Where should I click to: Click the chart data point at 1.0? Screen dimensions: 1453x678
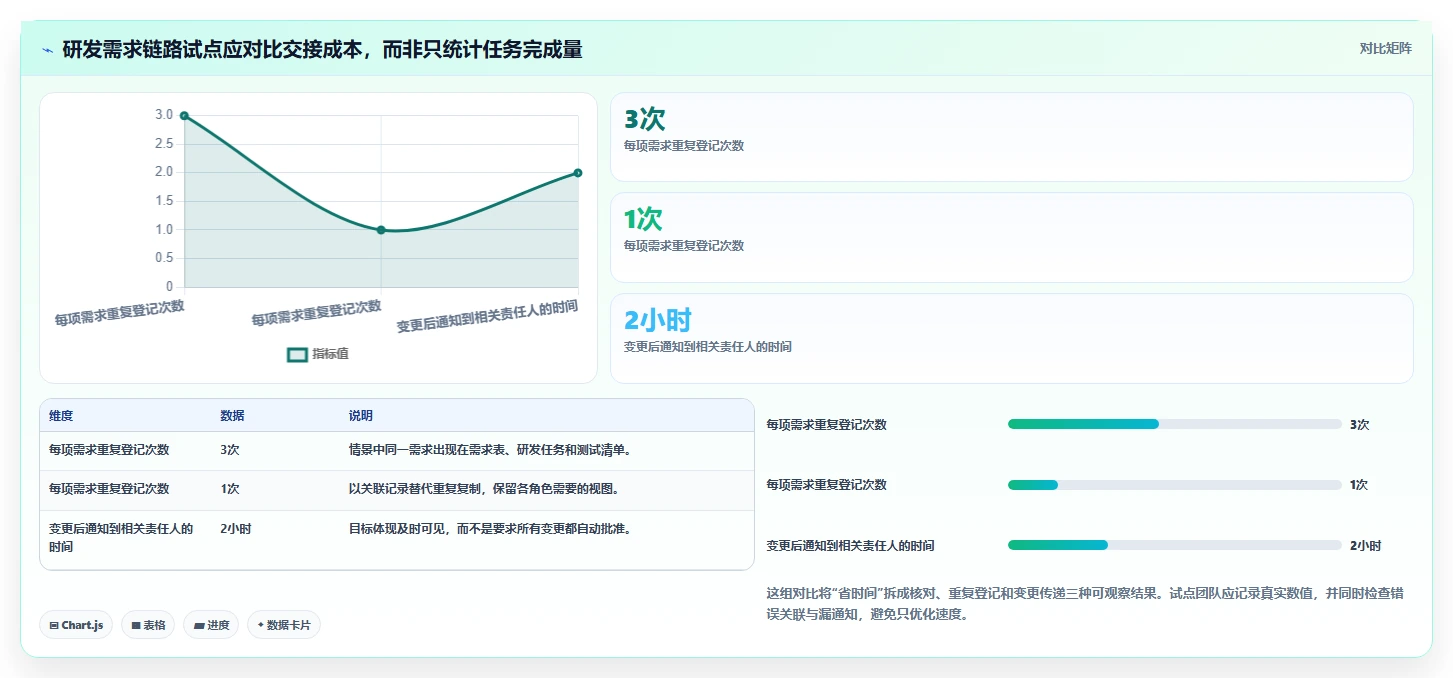[x=381, y=230]
